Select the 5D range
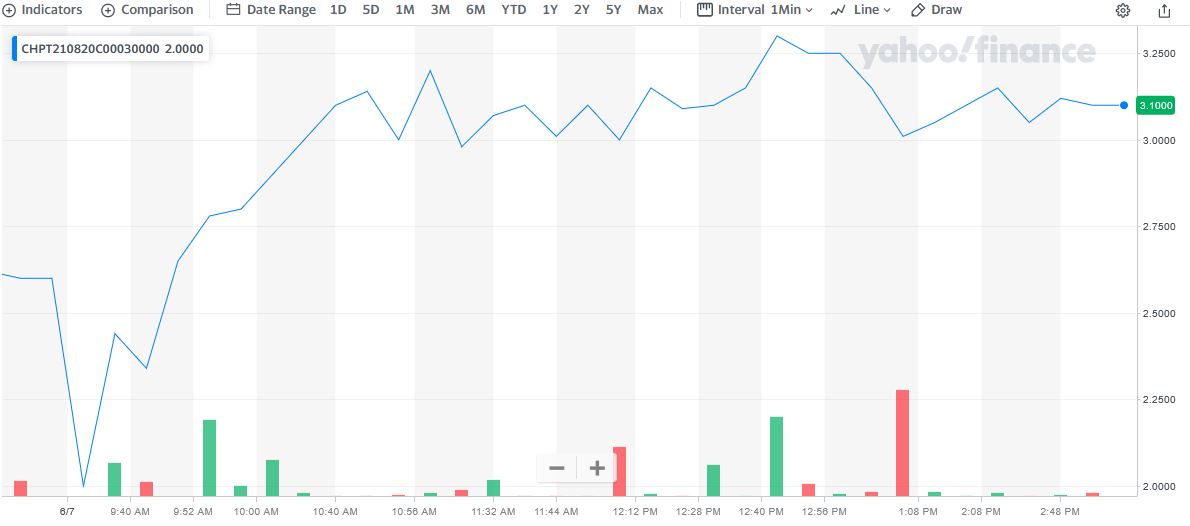 [371, 10]
